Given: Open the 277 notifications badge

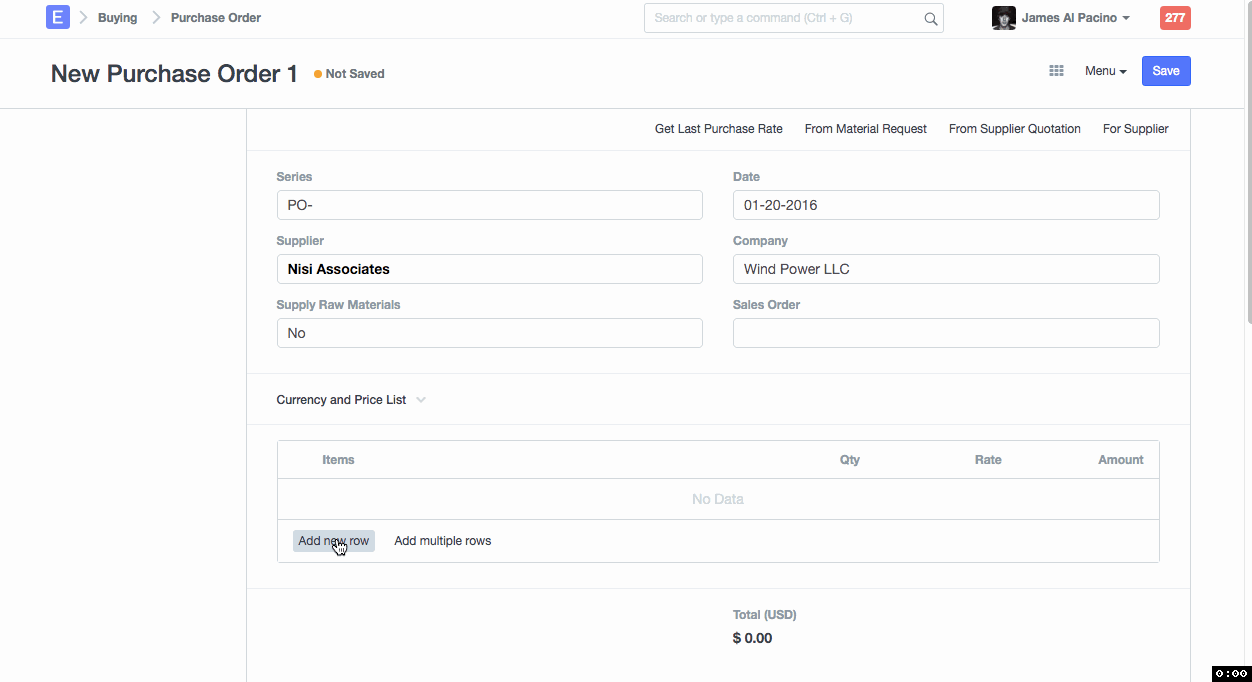Looking at the screenshot, I should pyautogui.click(x=1175, y=18).
